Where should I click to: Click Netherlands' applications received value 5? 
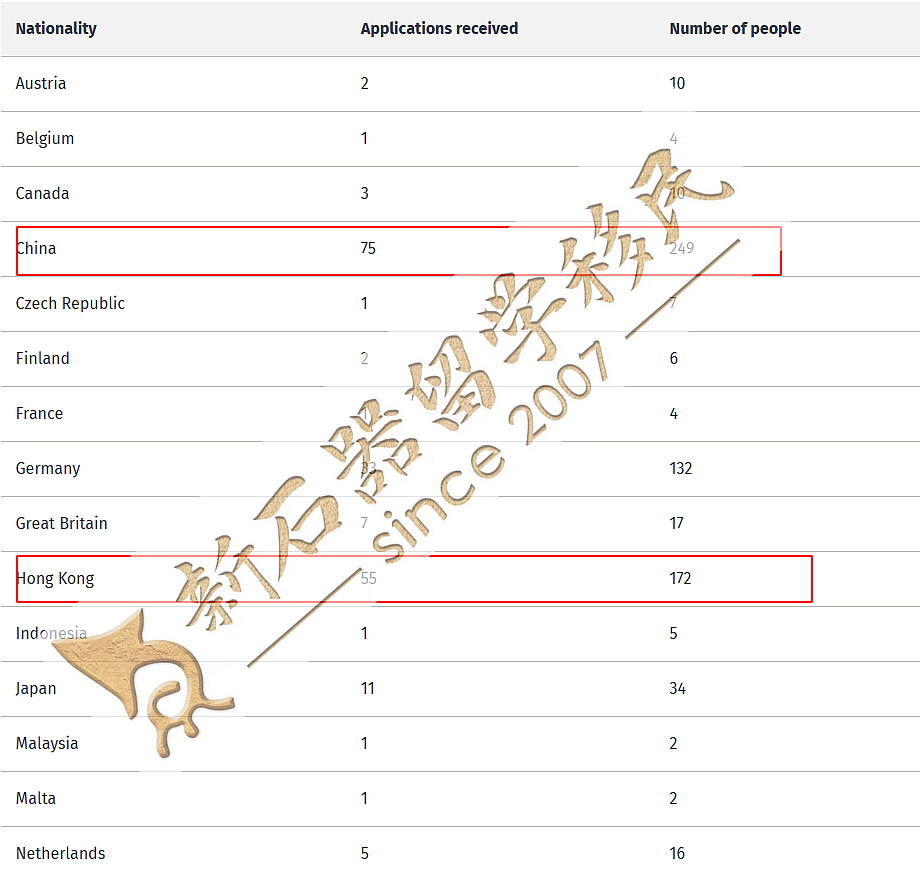click(364, 854)
